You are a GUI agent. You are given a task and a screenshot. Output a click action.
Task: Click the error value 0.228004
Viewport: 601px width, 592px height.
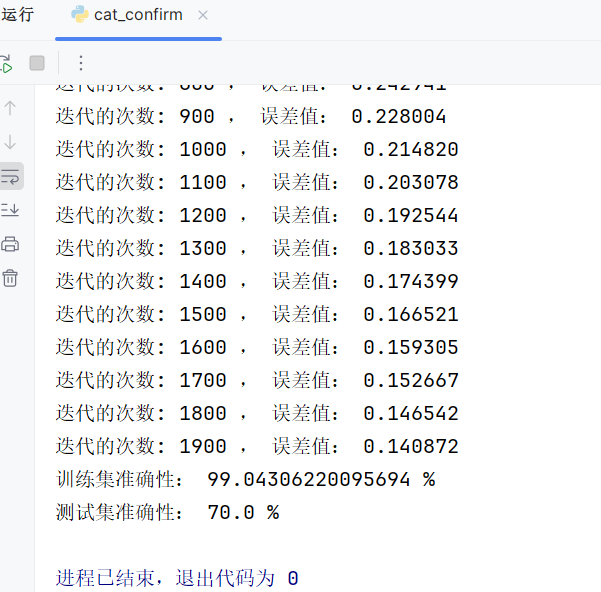pyautogui.click(x=399, y=116)
